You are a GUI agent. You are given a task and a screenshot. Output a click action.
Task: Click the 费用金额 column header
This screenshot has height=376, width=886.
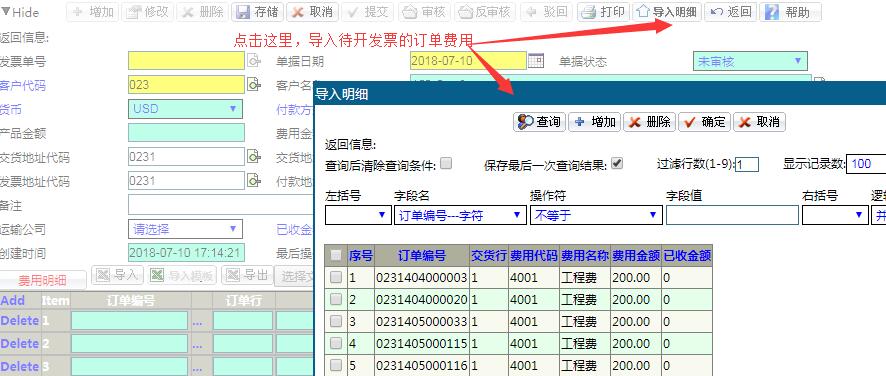pos(636,256)
